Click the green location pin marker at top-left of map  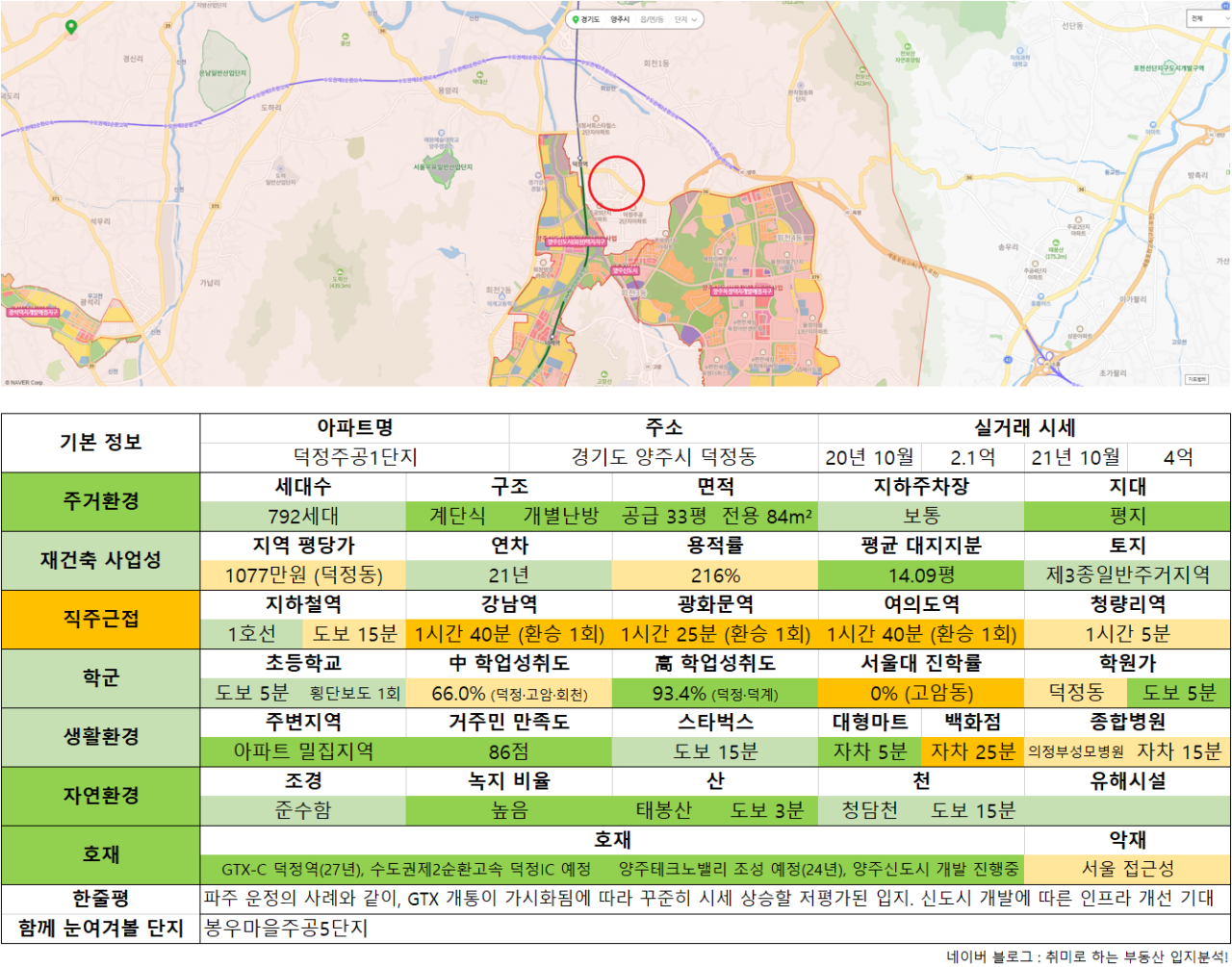[71, 27]
